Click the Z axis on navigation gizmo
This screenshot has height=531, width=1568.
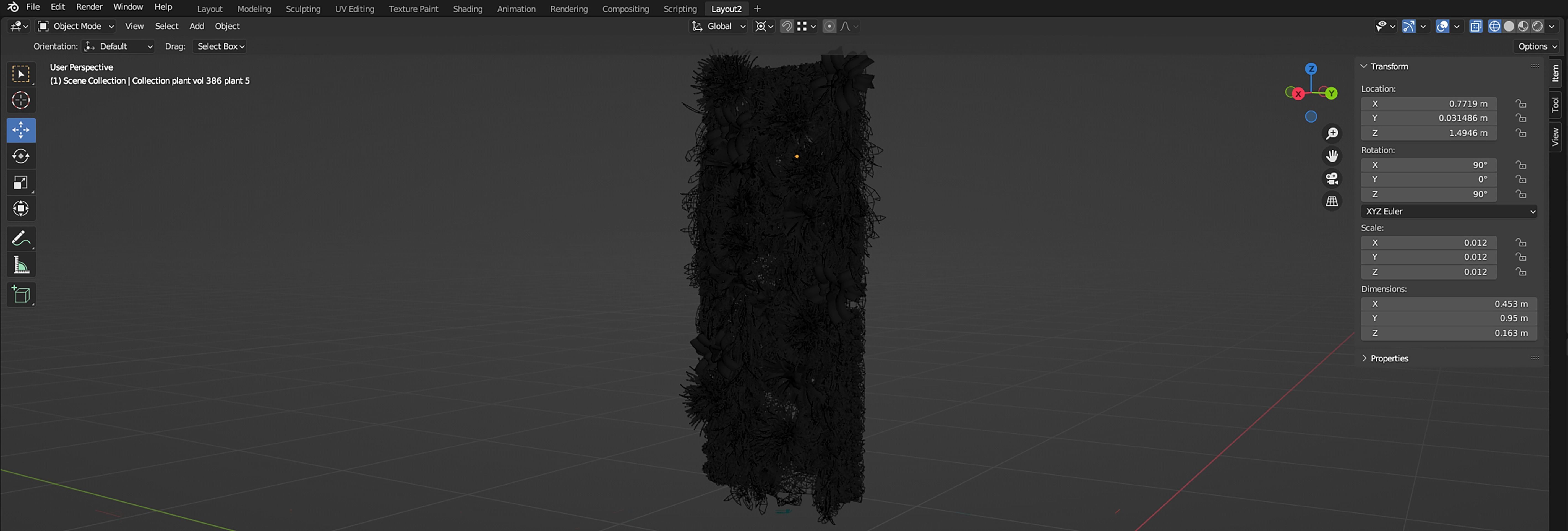coord(1311,69)
